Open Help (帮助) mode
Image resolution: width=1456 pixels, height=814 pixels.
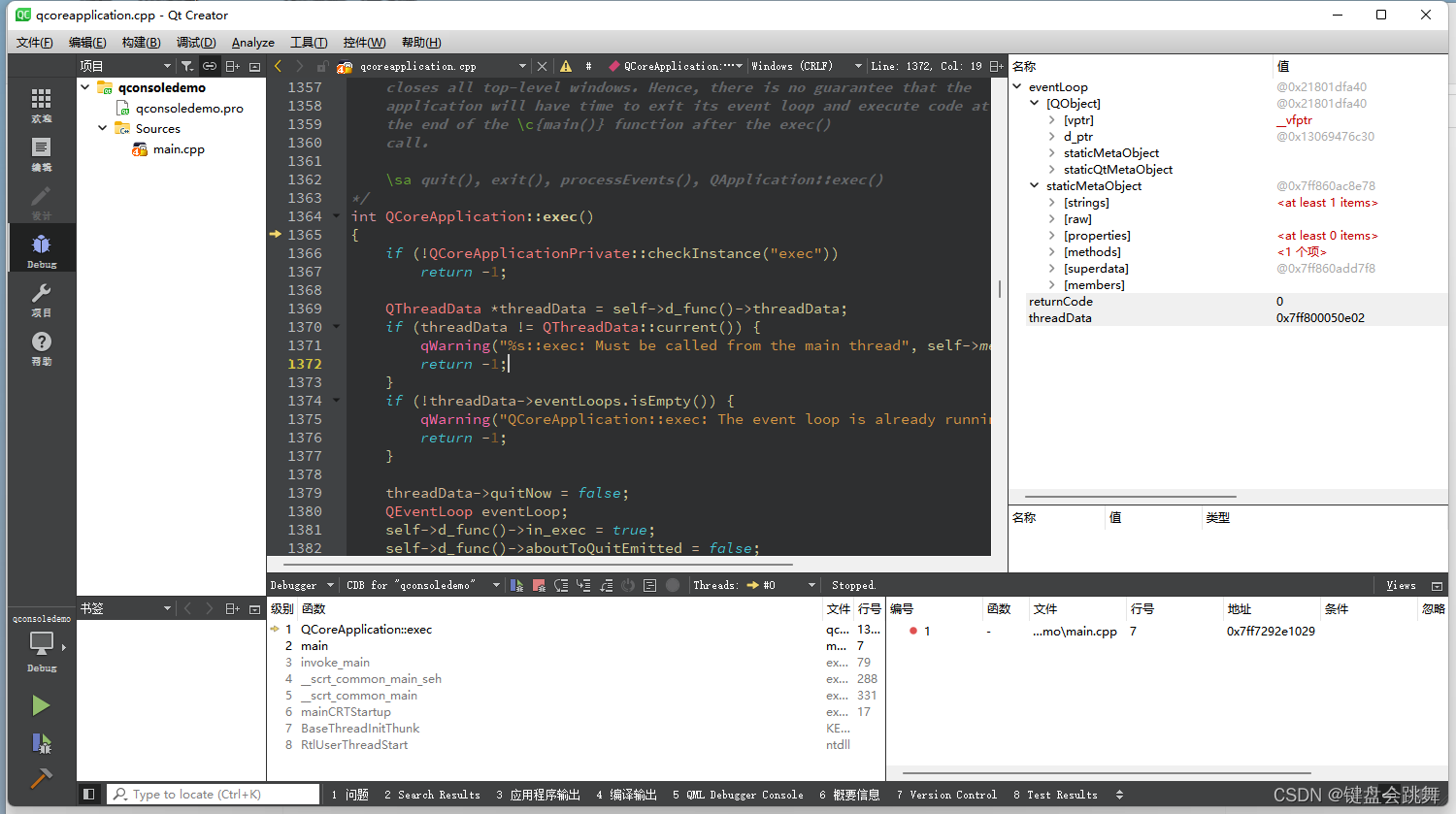(41, 347)
